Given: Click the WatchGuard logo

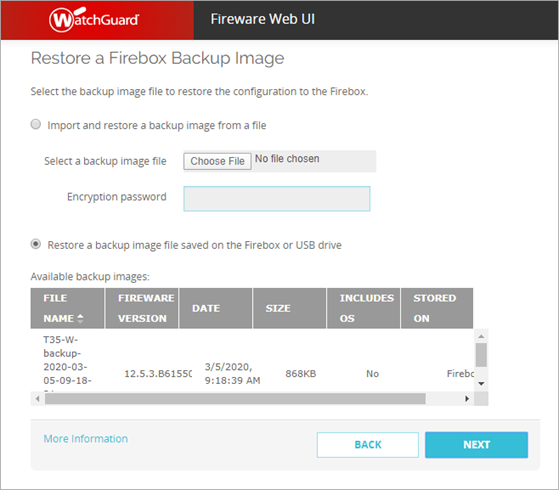Looking at the screenshot, I should (x=94, y=19).
